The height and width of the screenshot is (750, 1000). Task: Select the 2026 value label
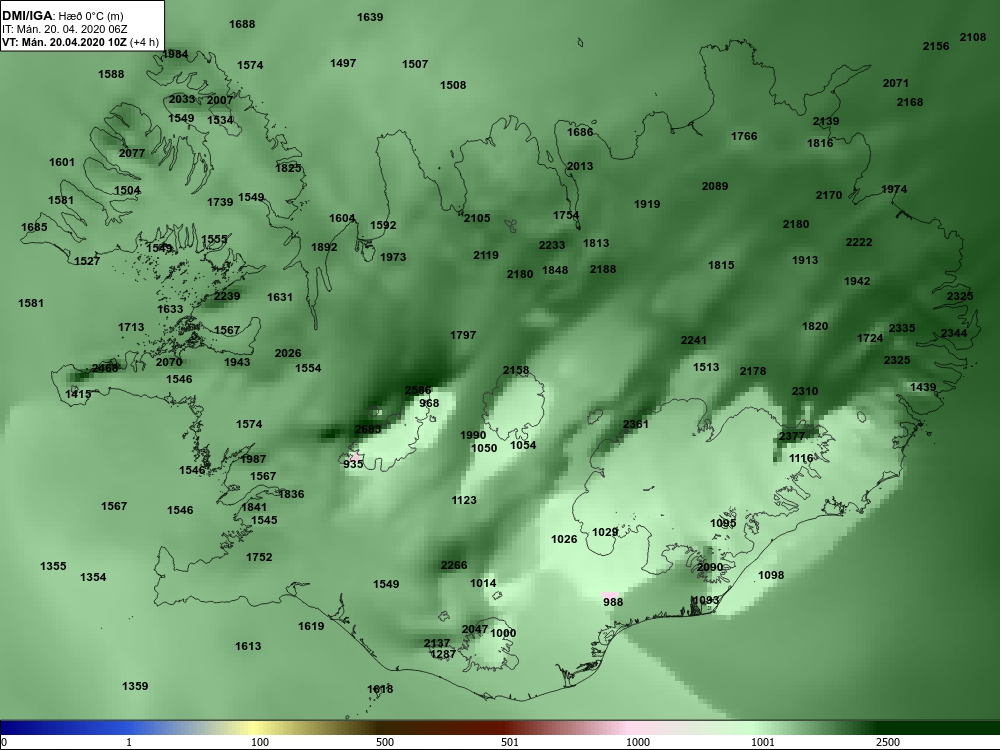click(x=288, y=353)
